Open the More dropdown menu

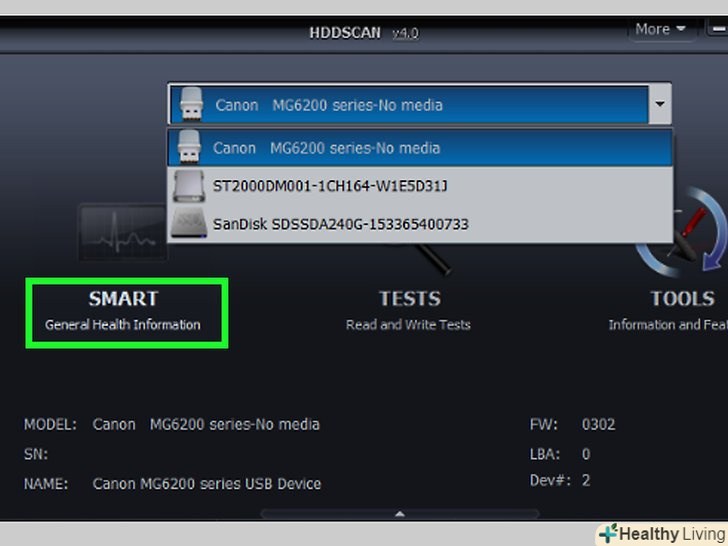[661, 29]
